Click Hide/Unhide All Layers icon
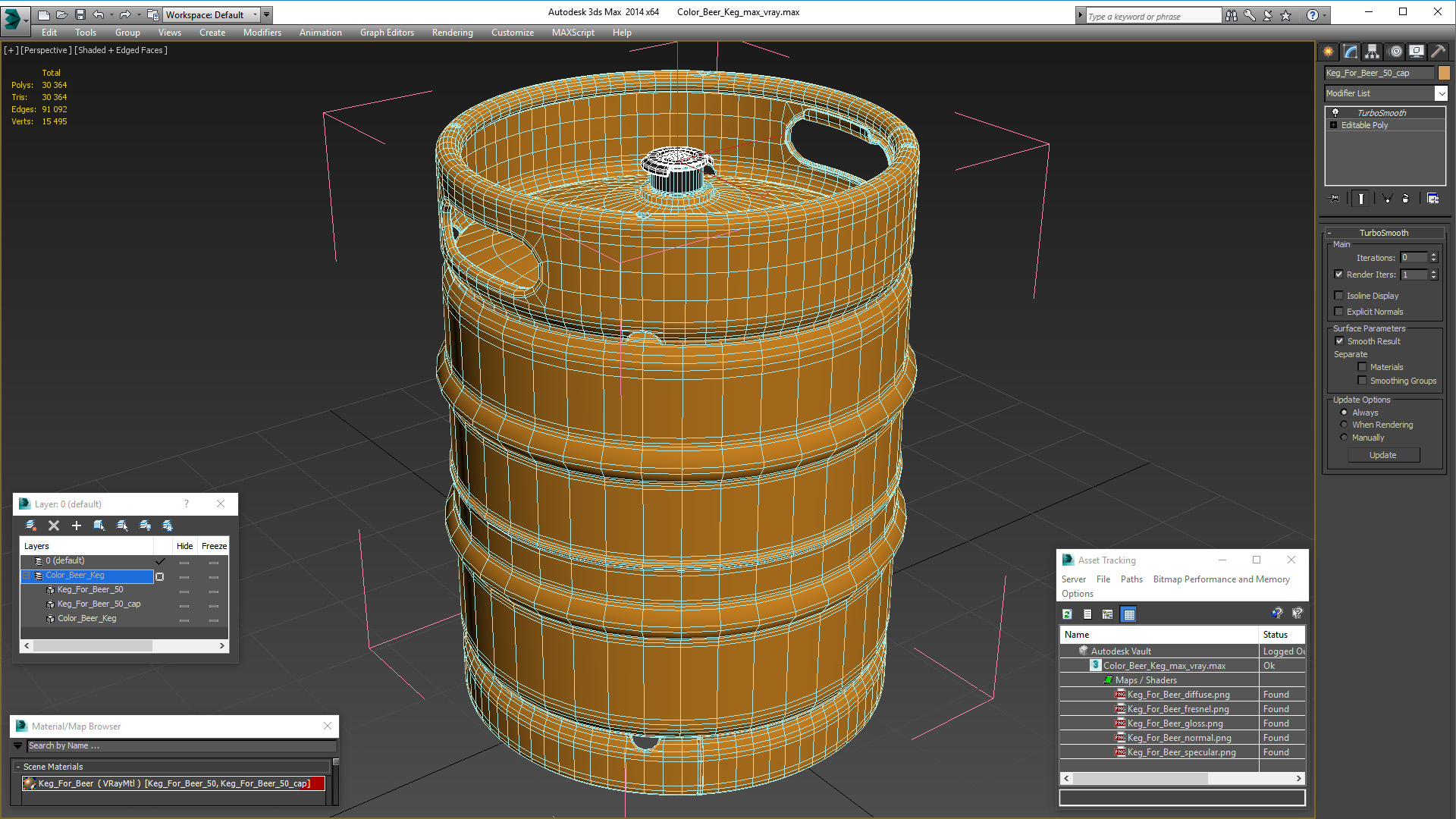 click(x=145, y=526)
